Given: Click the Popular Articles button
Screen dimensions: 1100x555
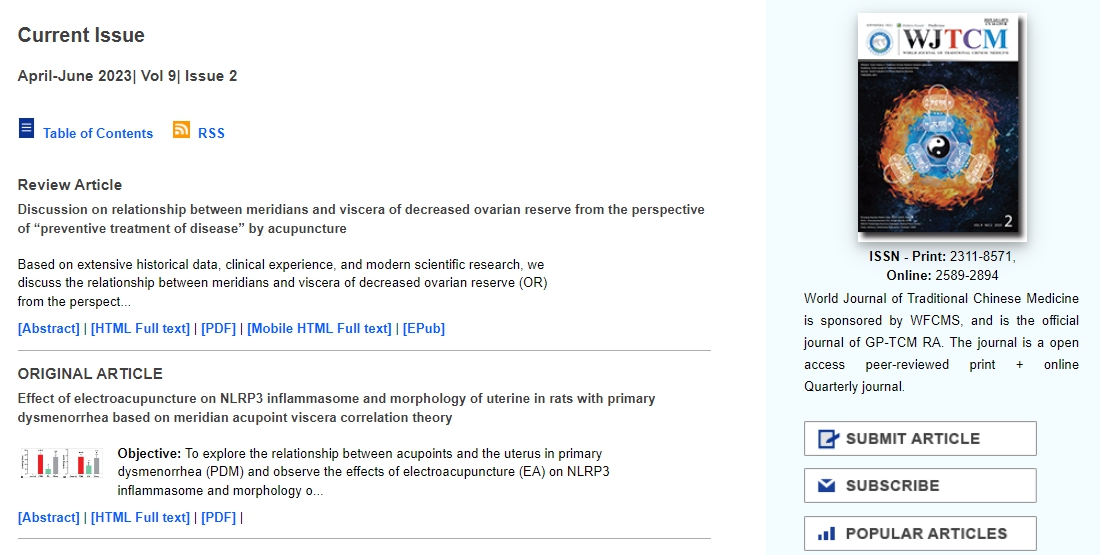Looking at the screenshot, I should (920, 533).
